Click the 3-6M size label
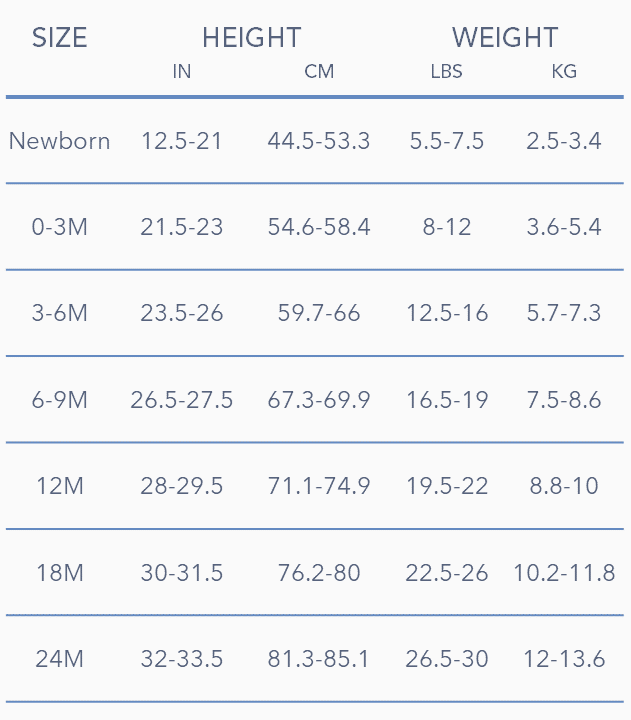 (x=60, y=314)
